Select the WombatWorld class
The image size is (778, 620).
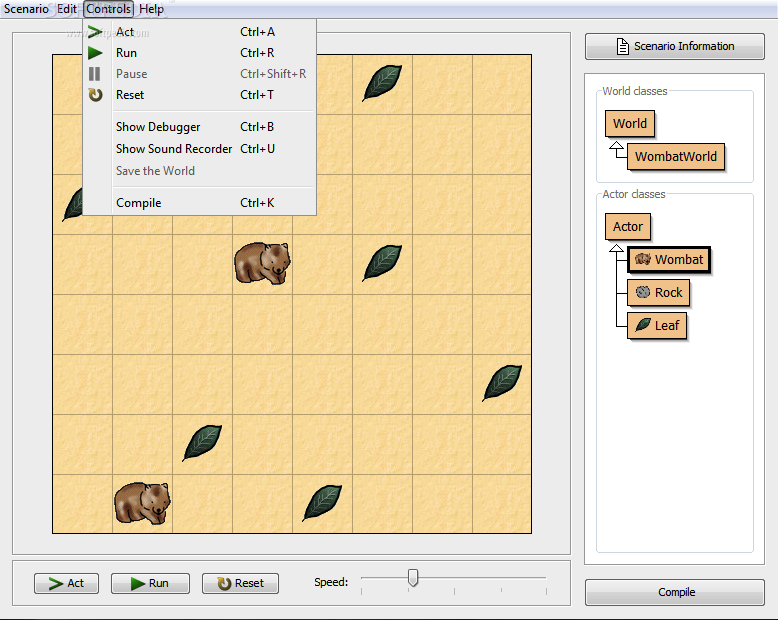(676, 157)
